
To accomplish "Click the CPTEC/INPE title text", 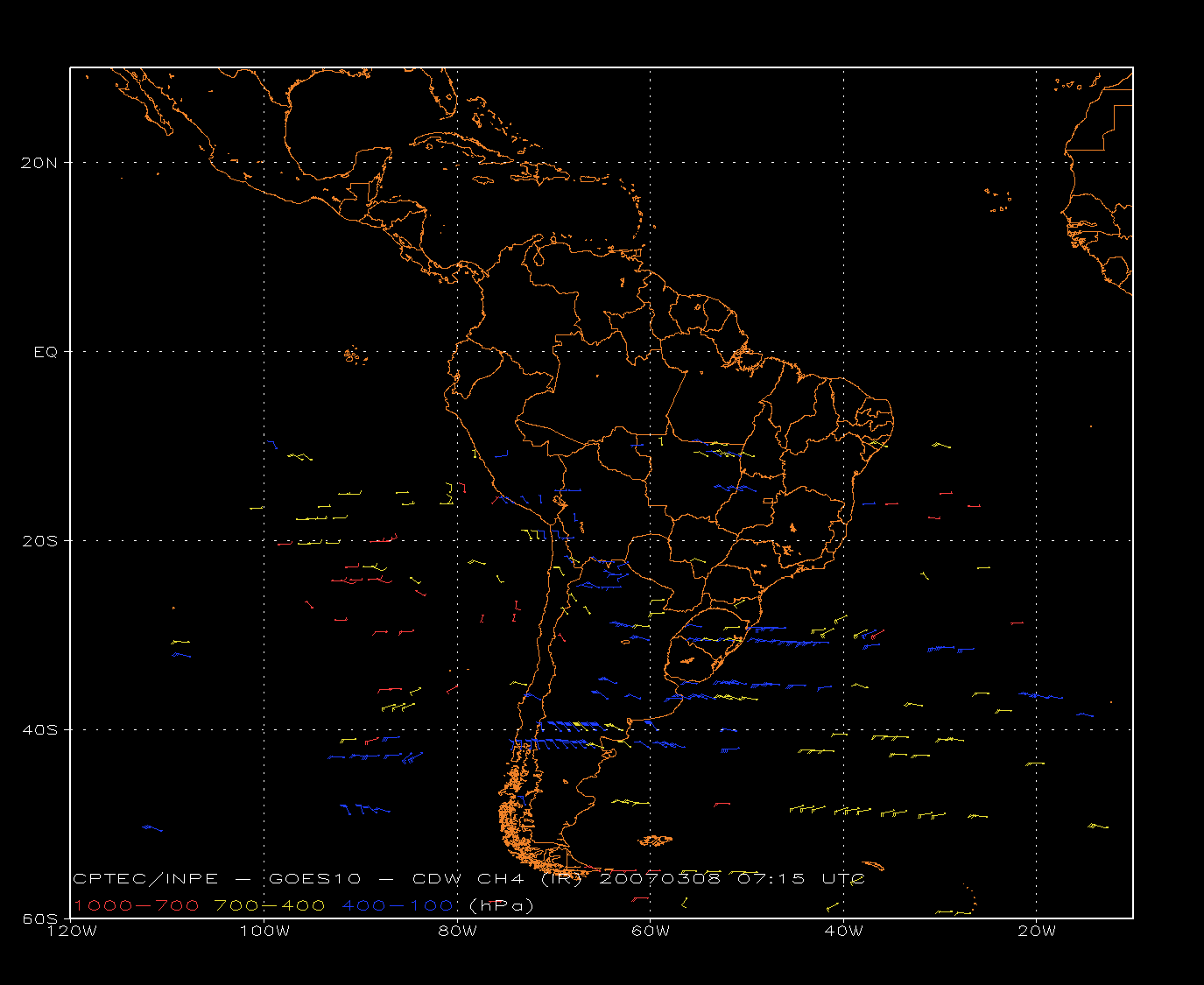I will pos(145,879).
